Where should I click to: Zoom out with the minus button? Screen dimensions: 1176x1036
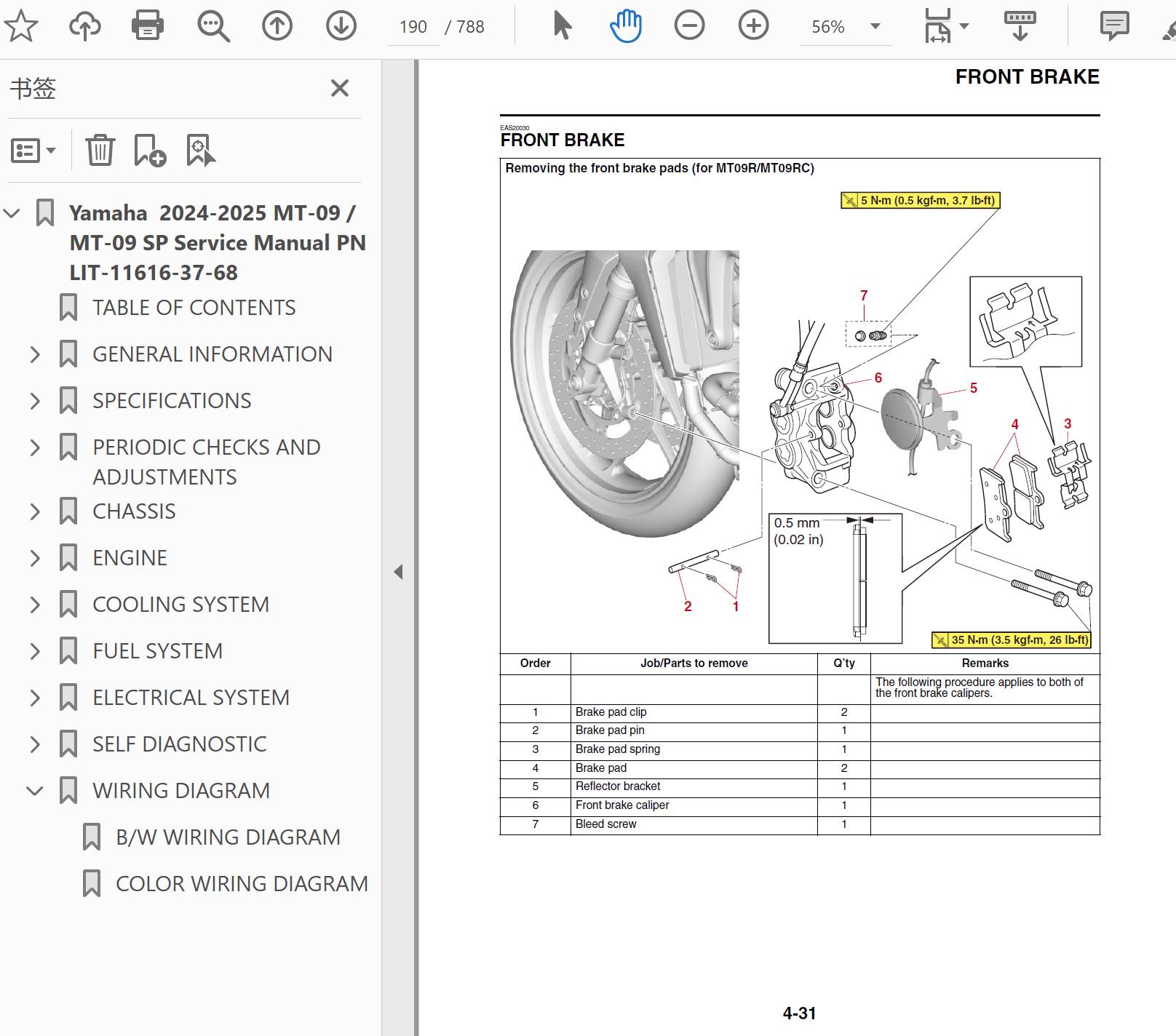click(x=689, y=26)
